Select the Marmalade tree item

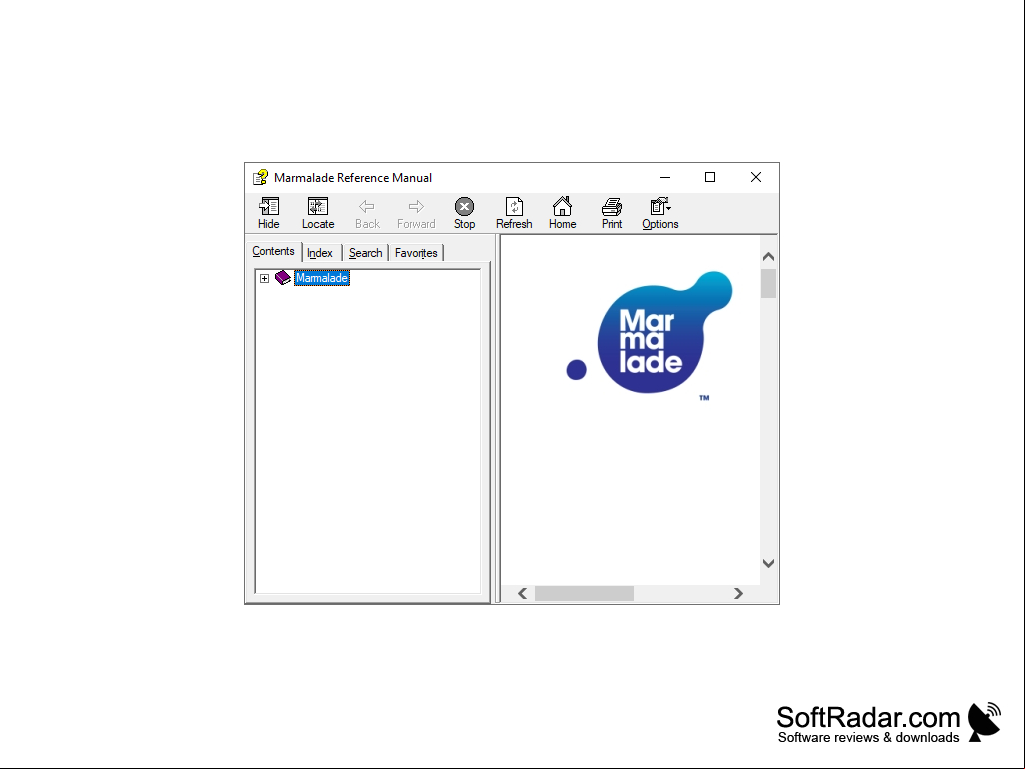tap(322, 278)
